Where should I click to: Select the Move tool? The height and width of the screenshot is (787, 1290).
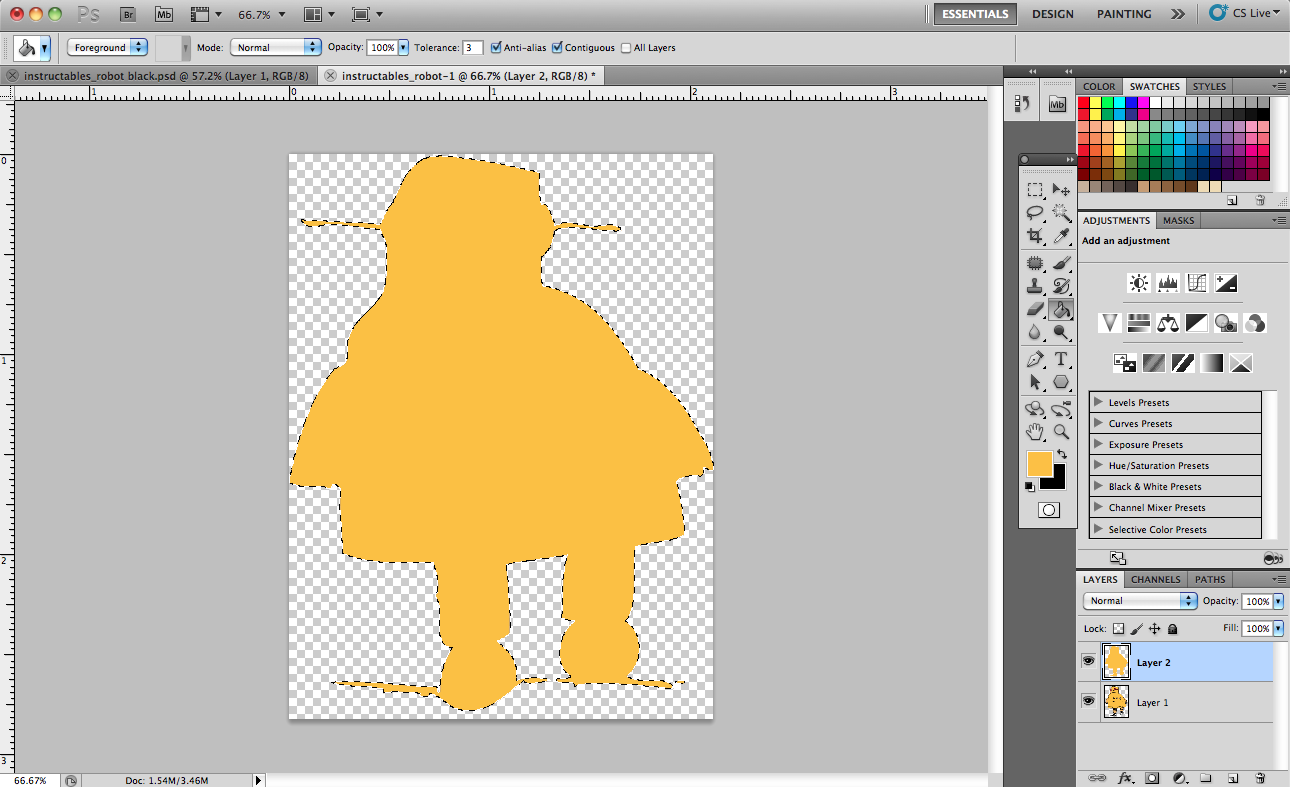(1061, 189)
